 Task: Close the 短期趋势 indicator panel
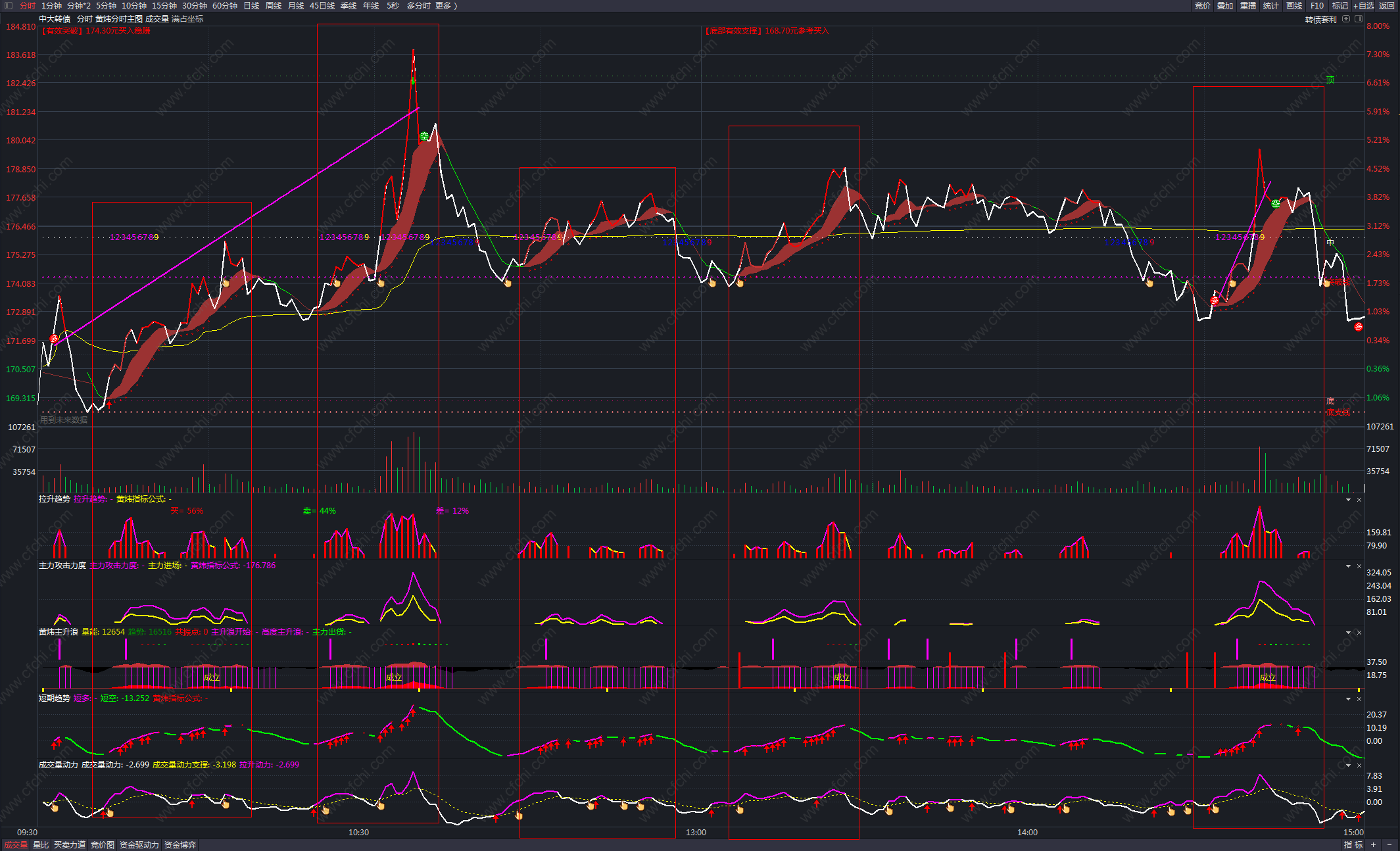tap(1359, 699)
